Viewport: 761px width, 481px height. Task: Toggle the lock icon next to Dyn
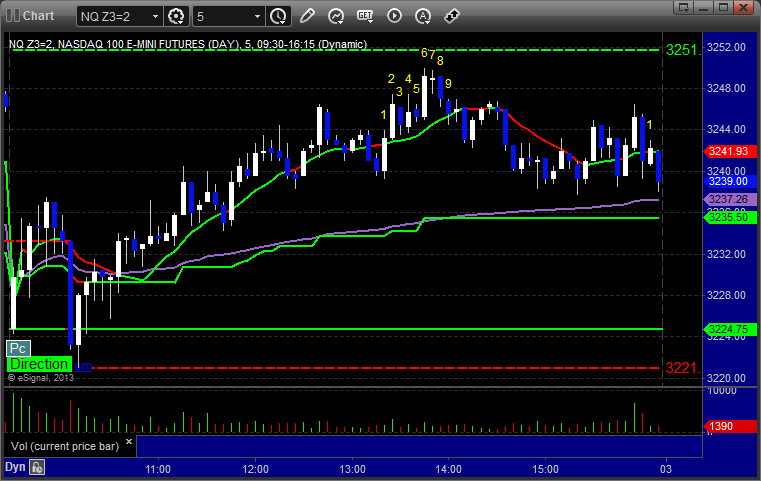pos(37,467)
